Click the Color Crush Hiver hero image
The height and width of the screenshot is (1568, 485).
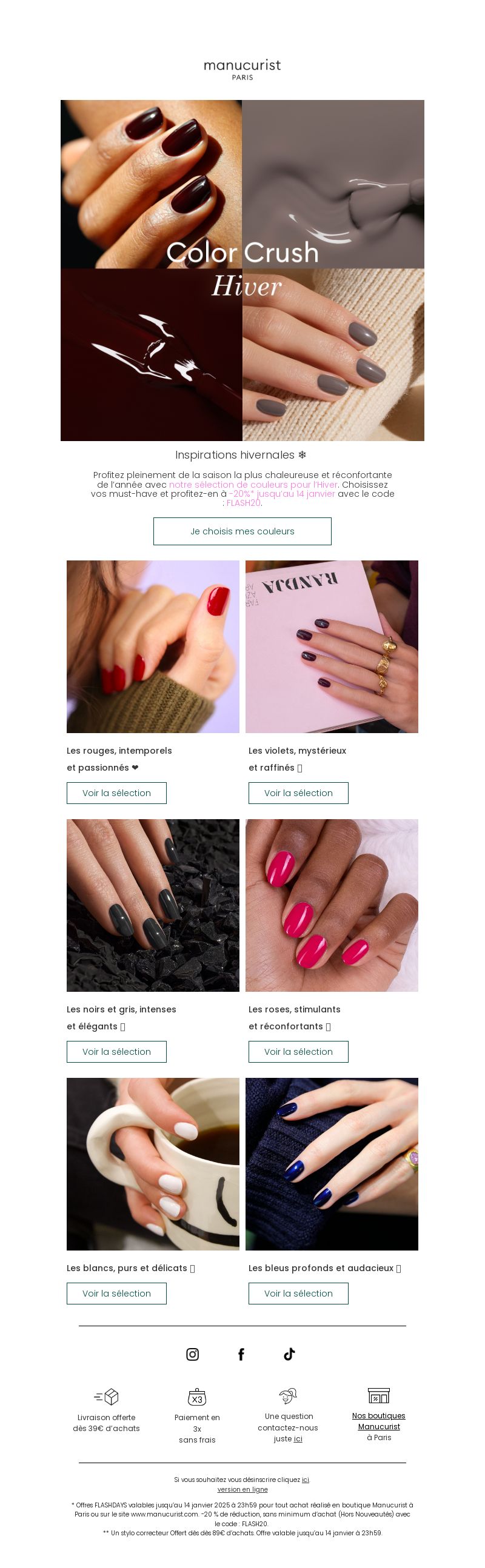pyautogui.click(x=242, y=270)
